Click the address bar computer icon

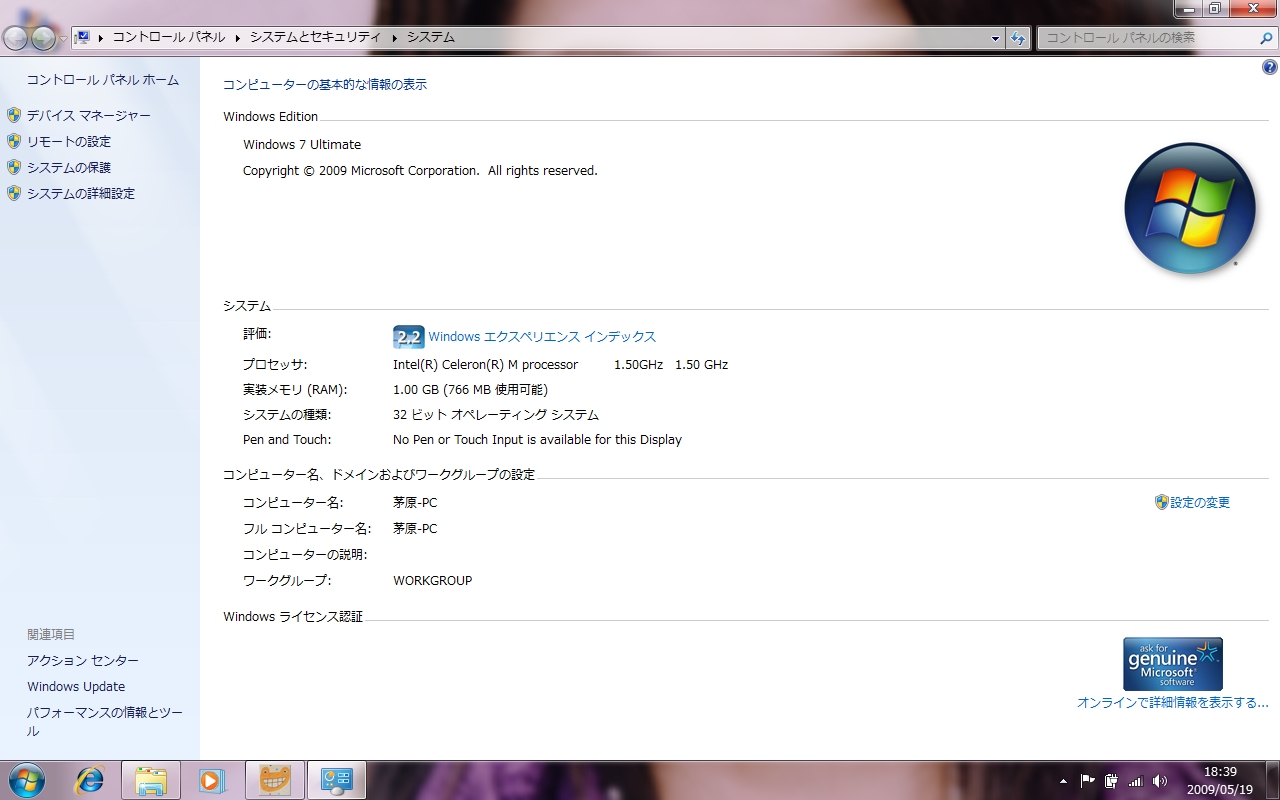point(83,37)
